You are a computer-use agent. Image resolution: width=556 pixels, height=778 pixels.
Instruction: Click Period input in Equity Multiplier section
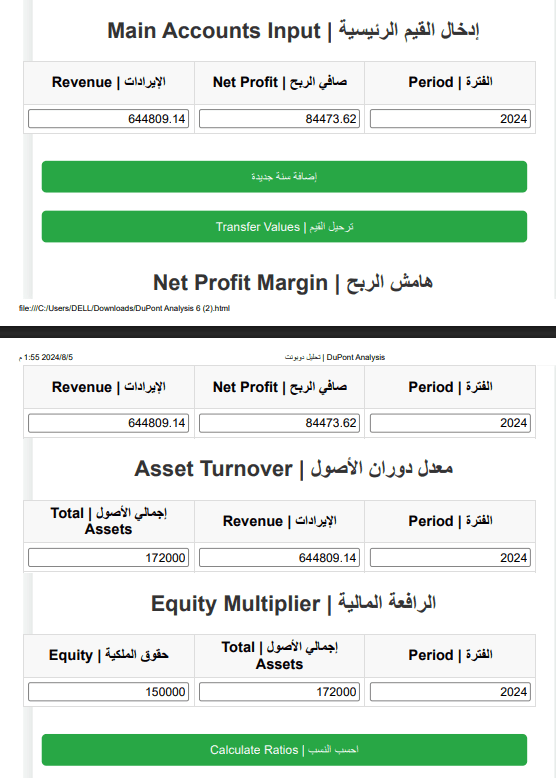point(450,692)
